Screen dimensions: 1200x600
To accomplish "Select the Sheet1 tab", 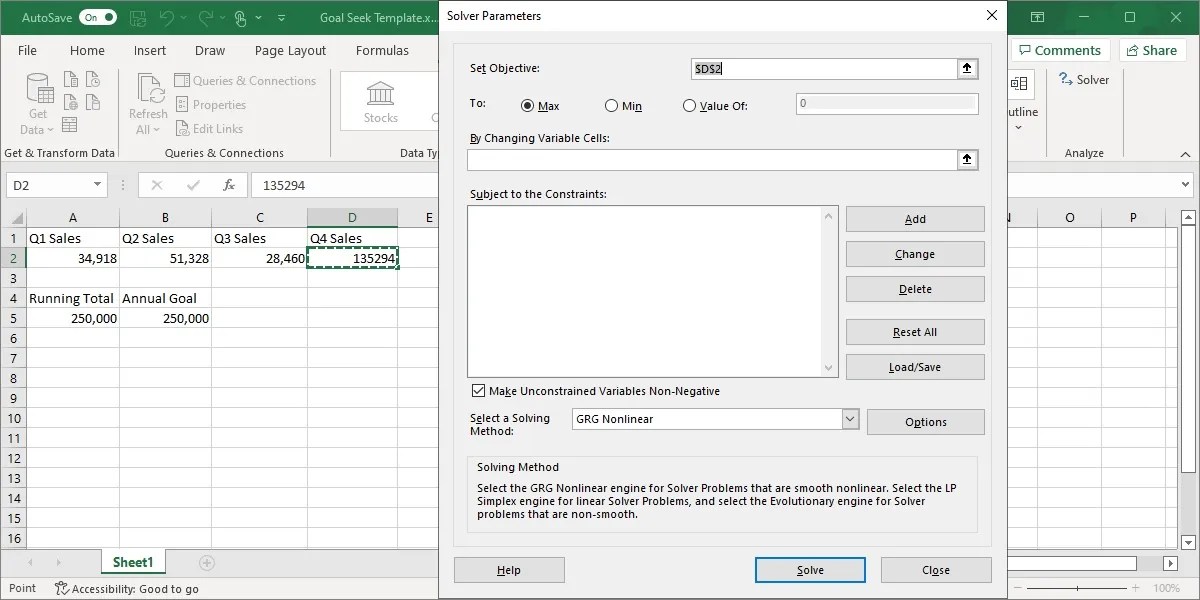I will coord(133,562).
